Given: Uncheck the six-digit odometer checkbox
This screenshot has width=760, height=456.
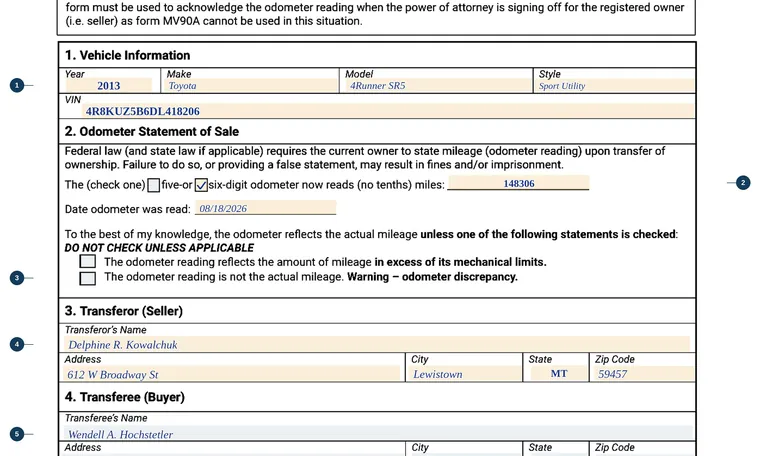Looking at the screenshot, I should (x=201, y=185).
